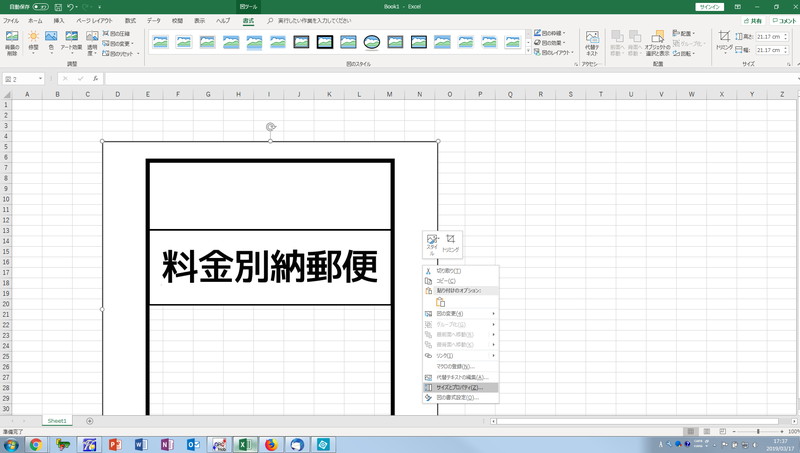Switch to the 挿入 (Insert) tab

pos(59,21)
